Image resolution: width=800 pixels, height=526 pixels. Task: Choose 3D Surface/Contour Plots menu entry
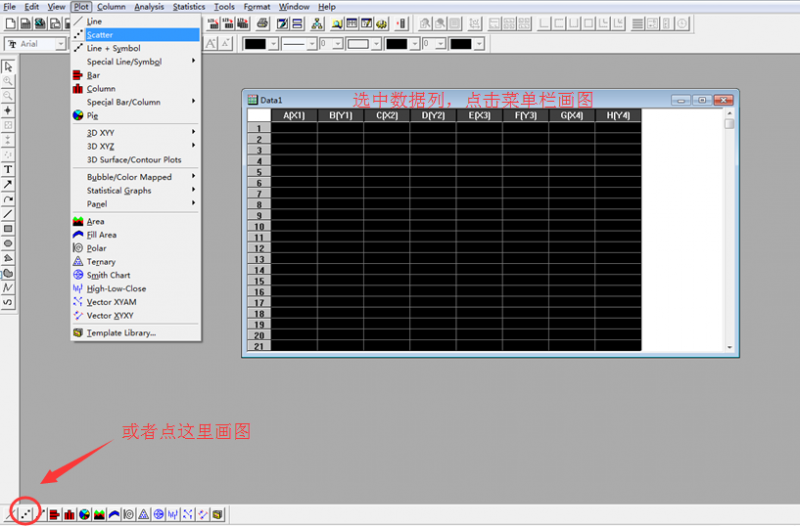pyautogui.click(x=135, y=160)
